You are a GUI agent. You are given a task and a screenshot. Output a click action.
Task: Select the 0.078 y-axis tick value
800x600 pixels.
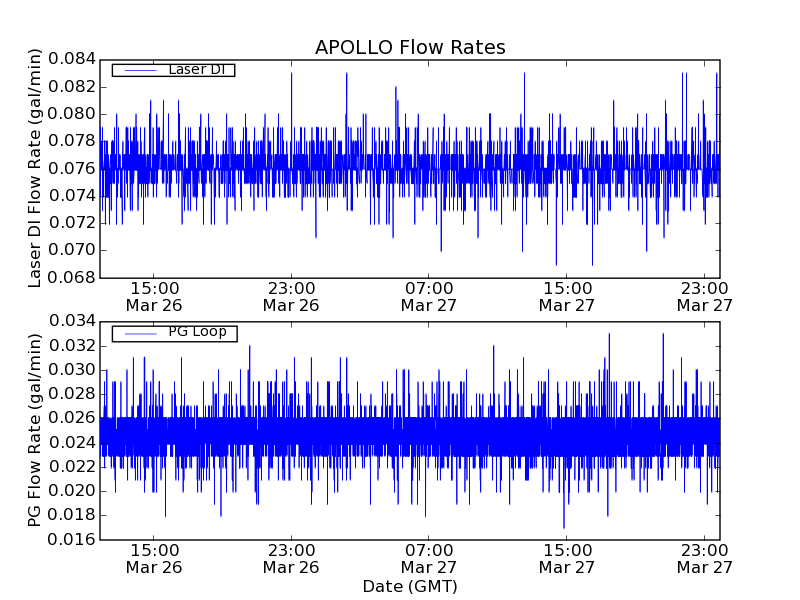(x=72, y=141)
